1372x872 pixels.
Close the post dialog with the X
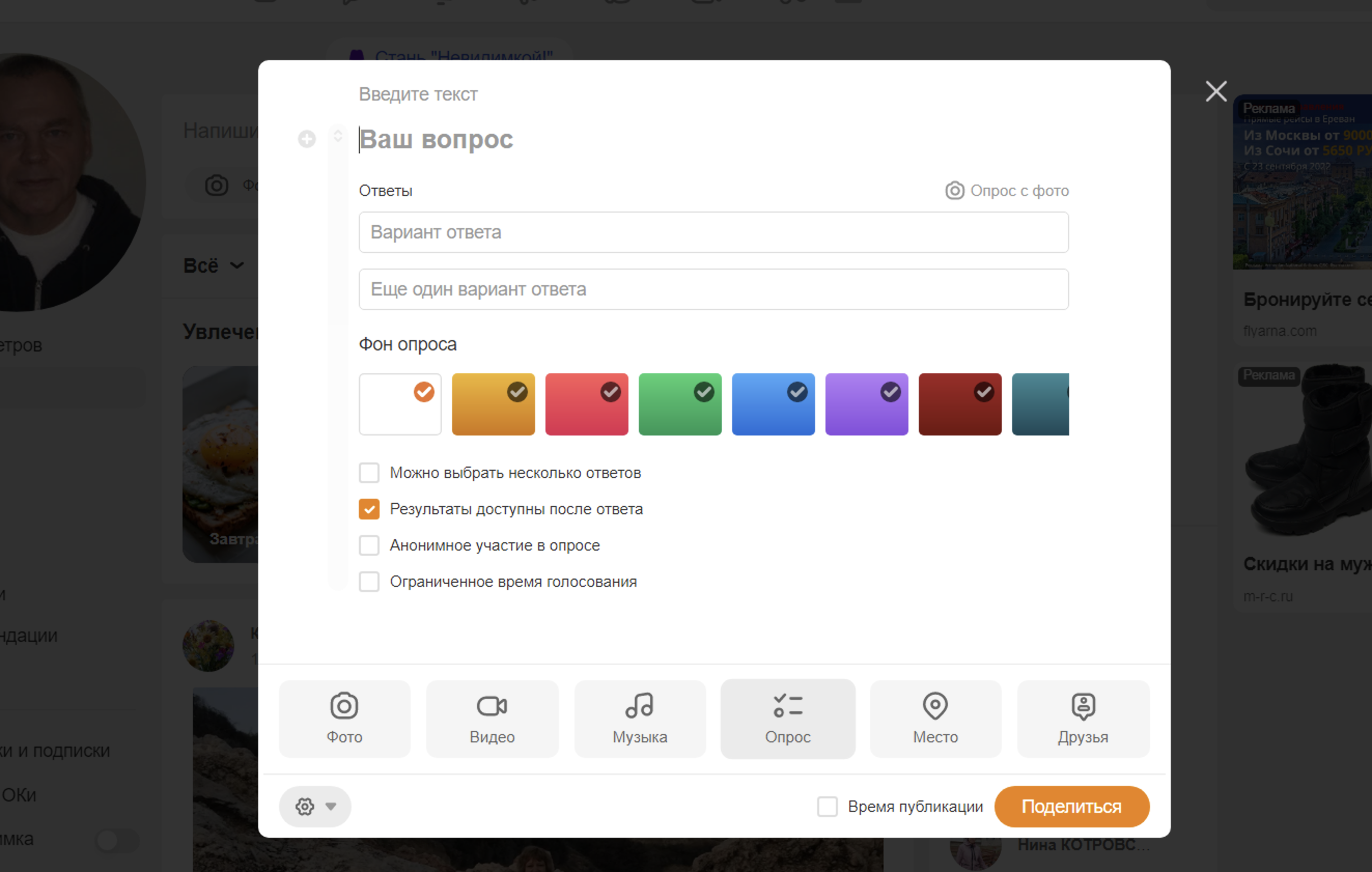[1216, 91]
